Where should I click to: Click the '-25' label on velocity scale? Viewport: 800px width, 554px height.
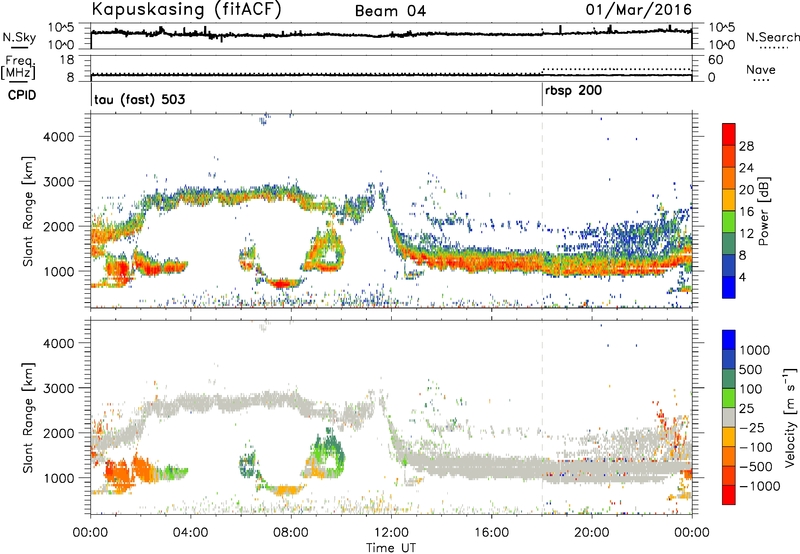[x=753, y=427]
